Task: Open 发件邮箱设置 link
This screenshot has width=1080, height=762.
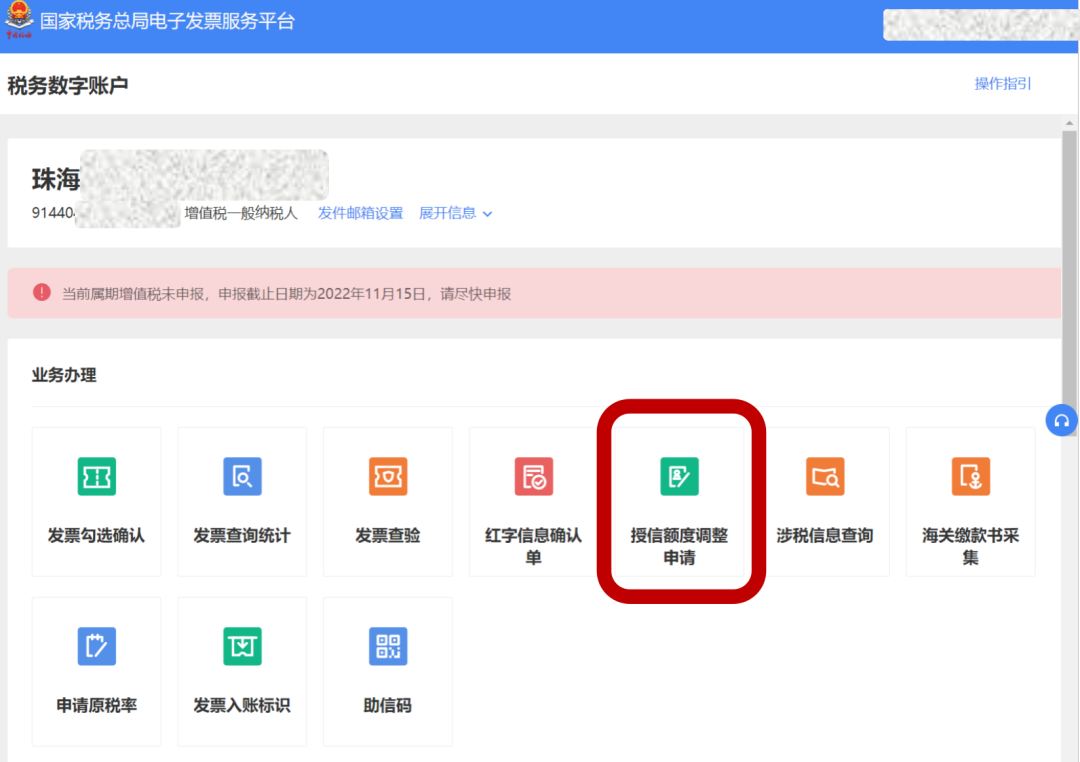Action: pyautogui.click(x=360, y=214)
